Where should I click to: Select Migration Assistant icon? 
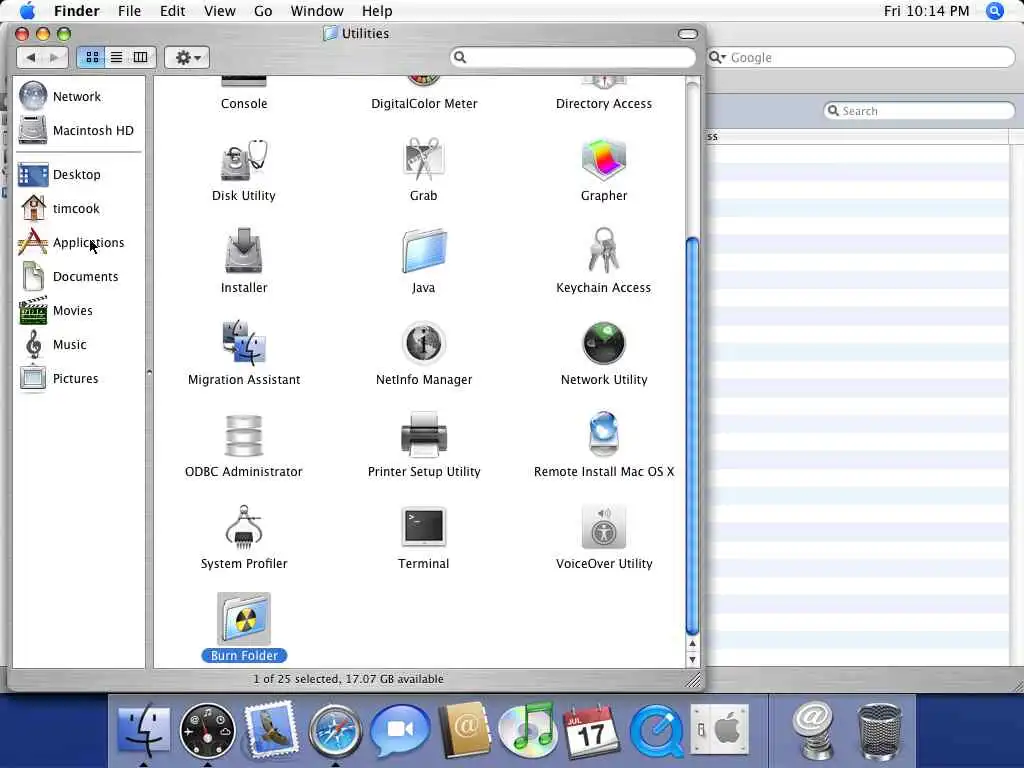(x=244, y=342)
